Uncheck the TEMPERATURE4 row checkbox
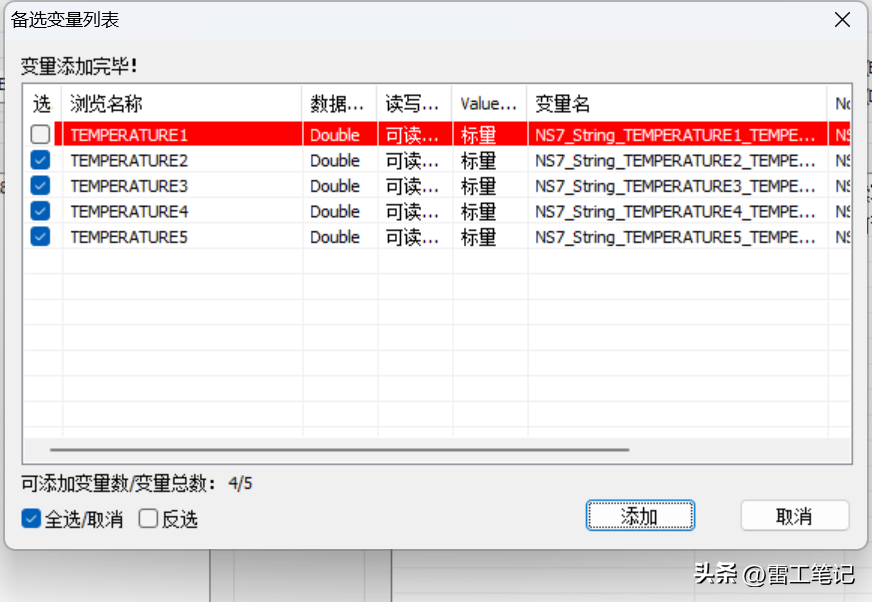872x602 pixels. [40, 211]
